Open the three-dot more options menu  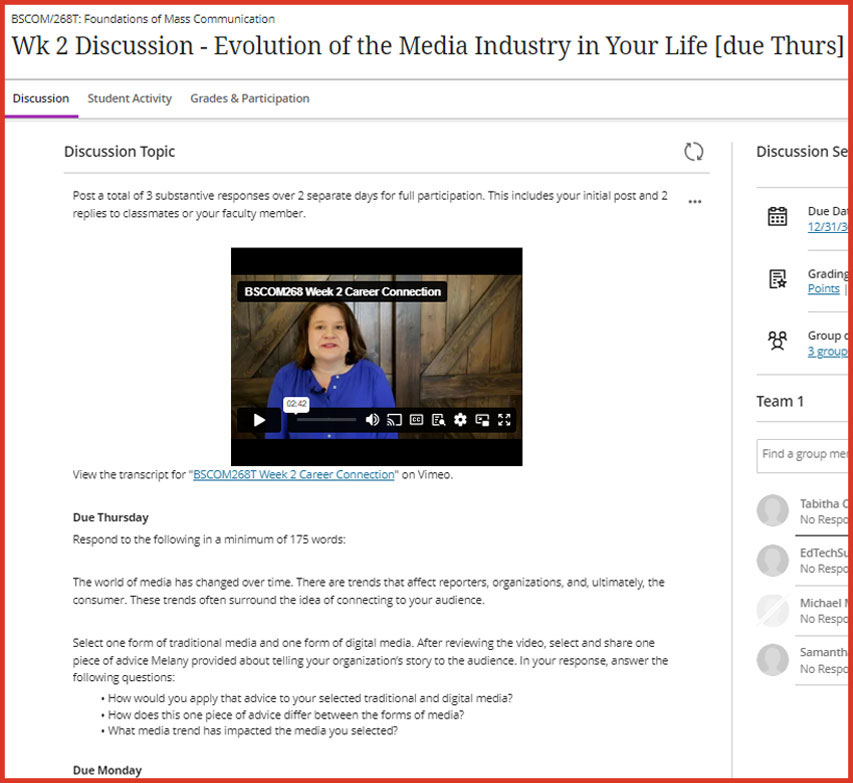pos(695,202)
